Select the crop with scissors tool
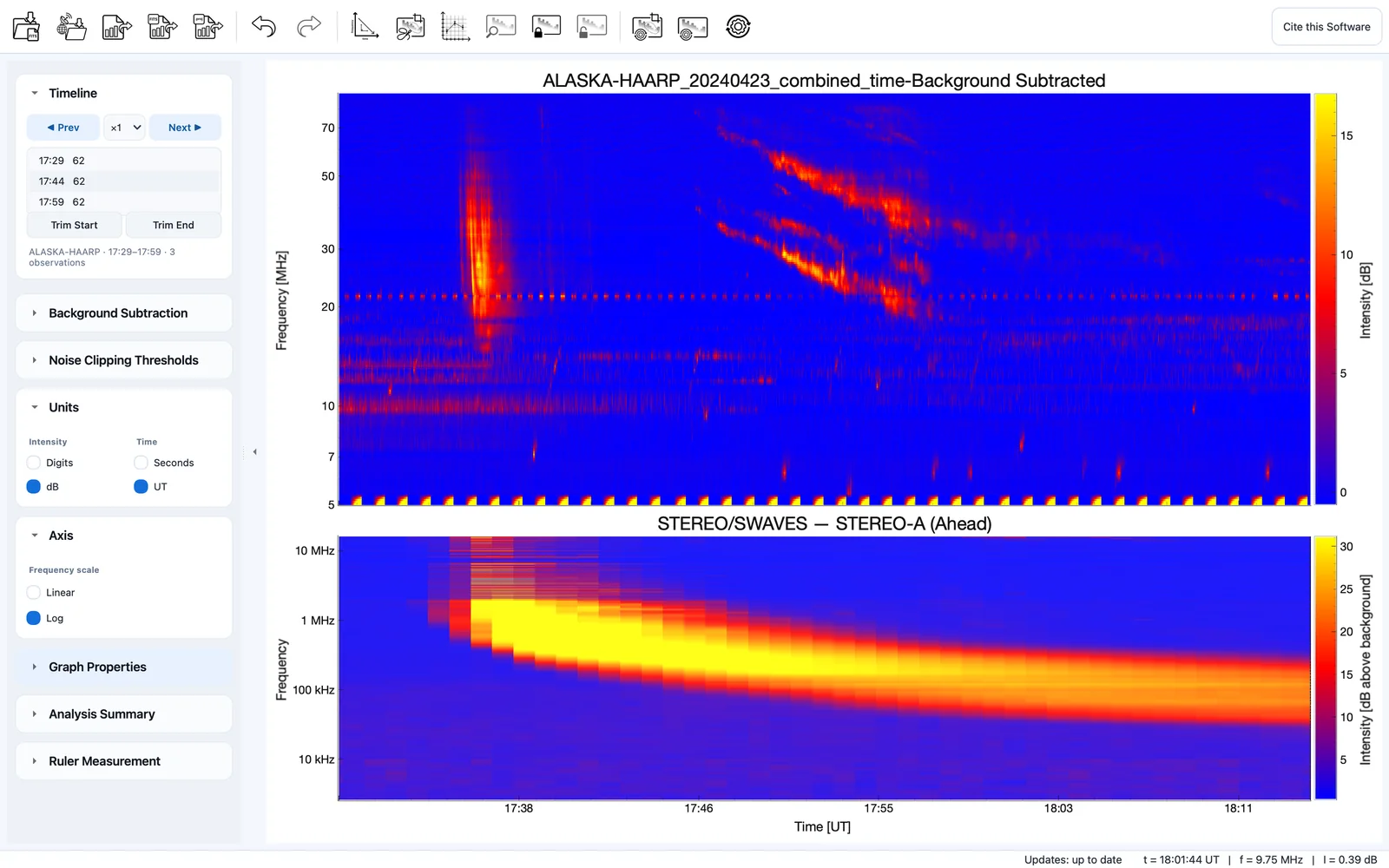 click(410, 27)
